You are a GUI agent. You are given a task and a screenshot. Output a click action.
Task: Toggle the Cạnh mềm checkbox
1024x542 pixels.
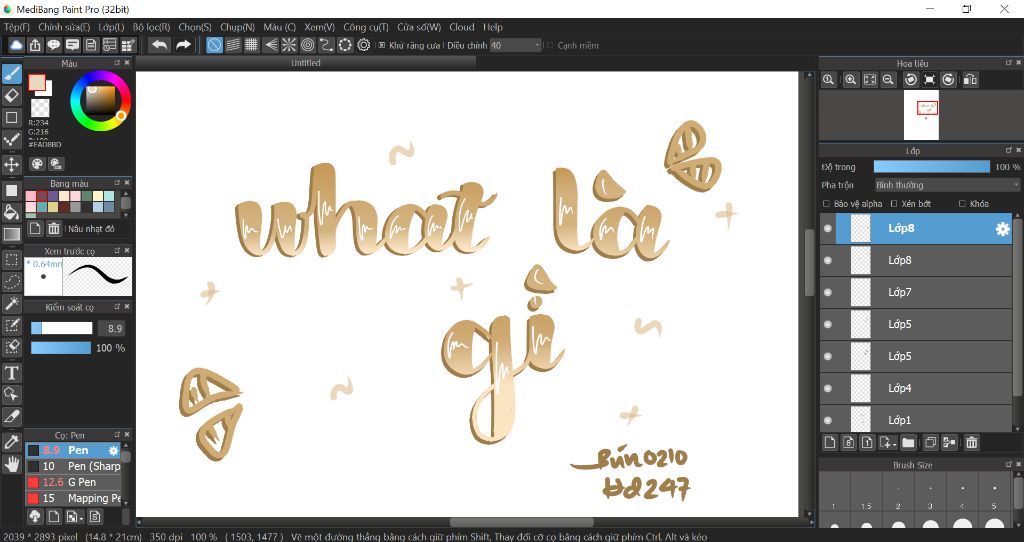coord(550,45)
